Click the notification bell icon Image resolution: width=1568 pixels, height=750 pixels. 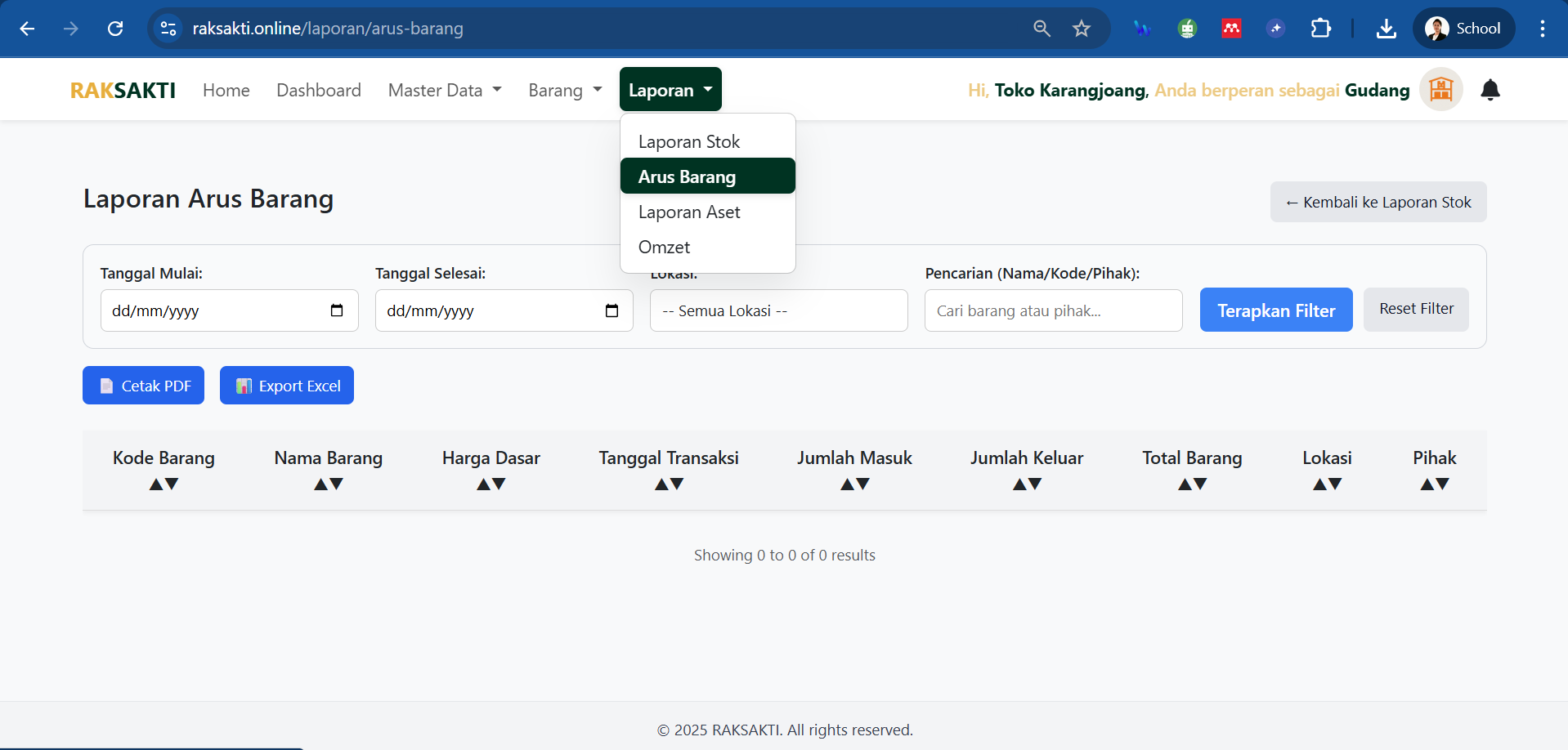click(x=1490, y=90)
